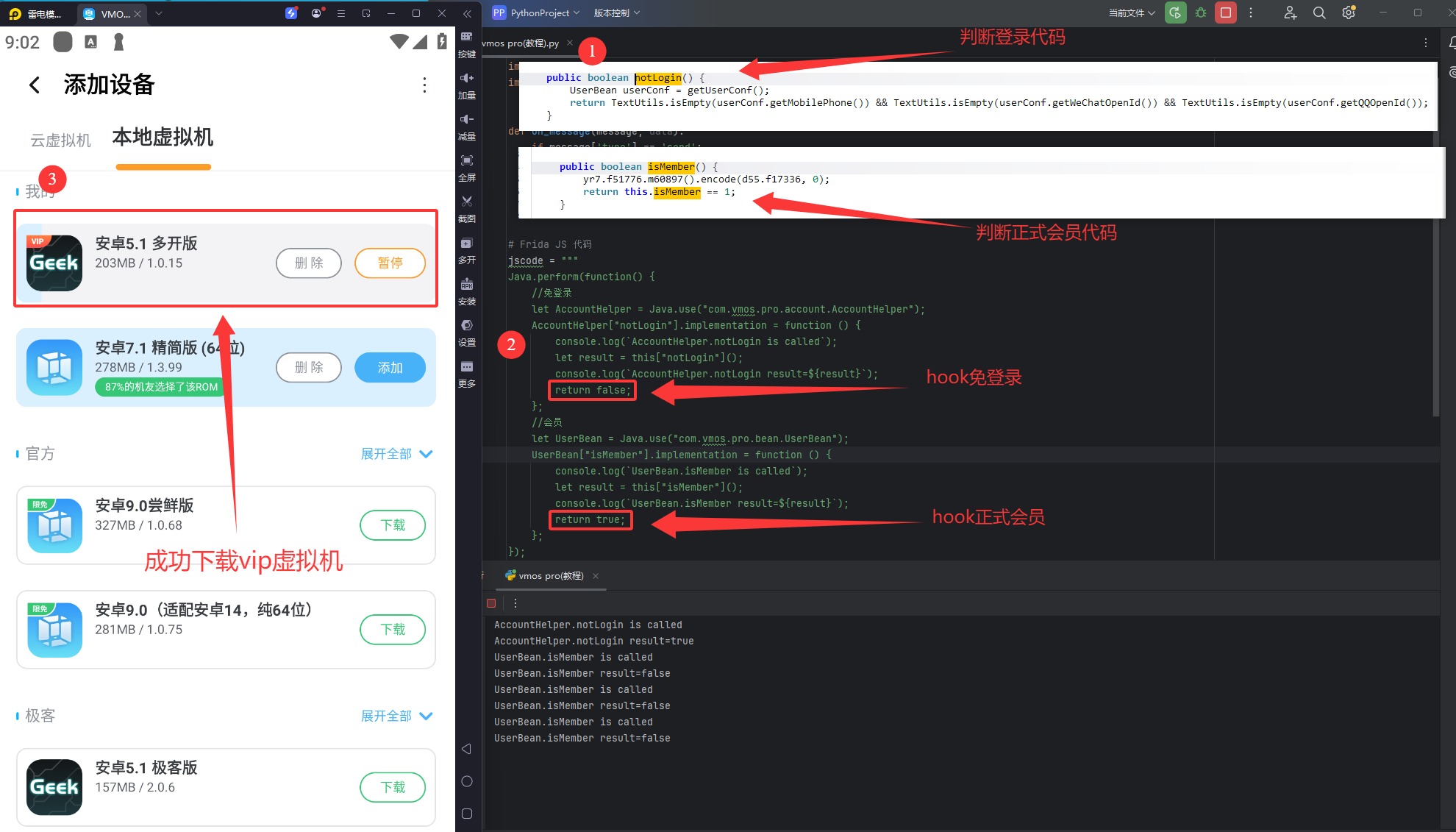Click the editor vertical scrollbar
This screenshot has height=832, width=1456.
tap(1435, 243)
